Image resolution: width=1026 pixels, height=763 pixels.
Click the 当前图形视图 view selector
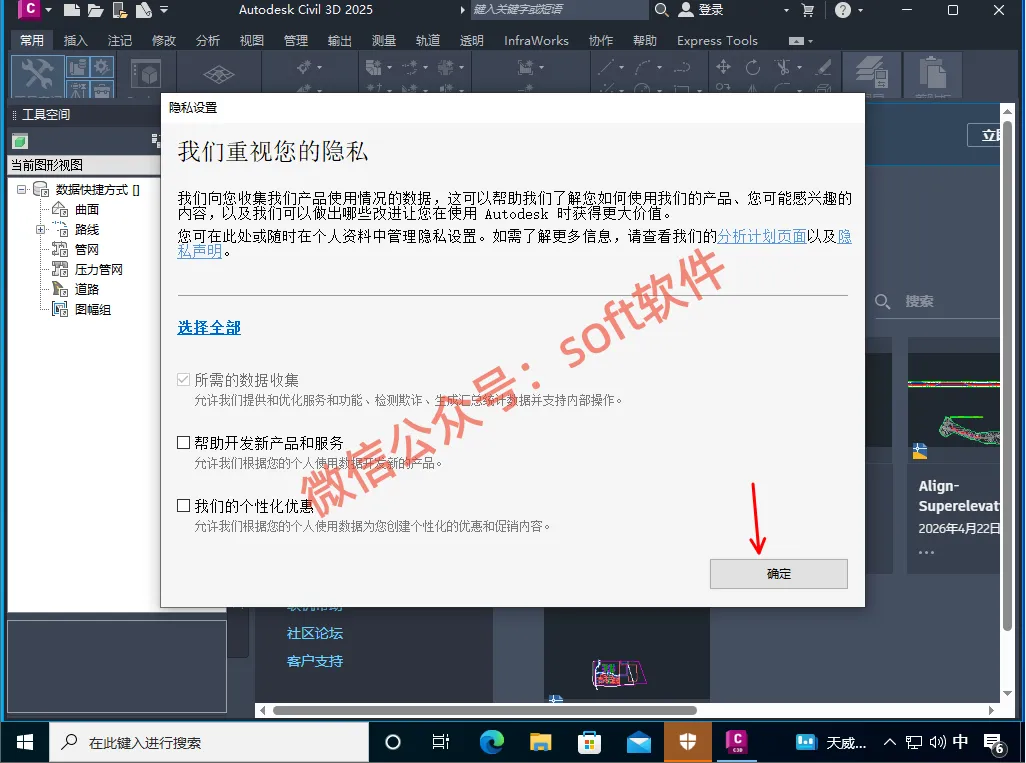point(84,165)
